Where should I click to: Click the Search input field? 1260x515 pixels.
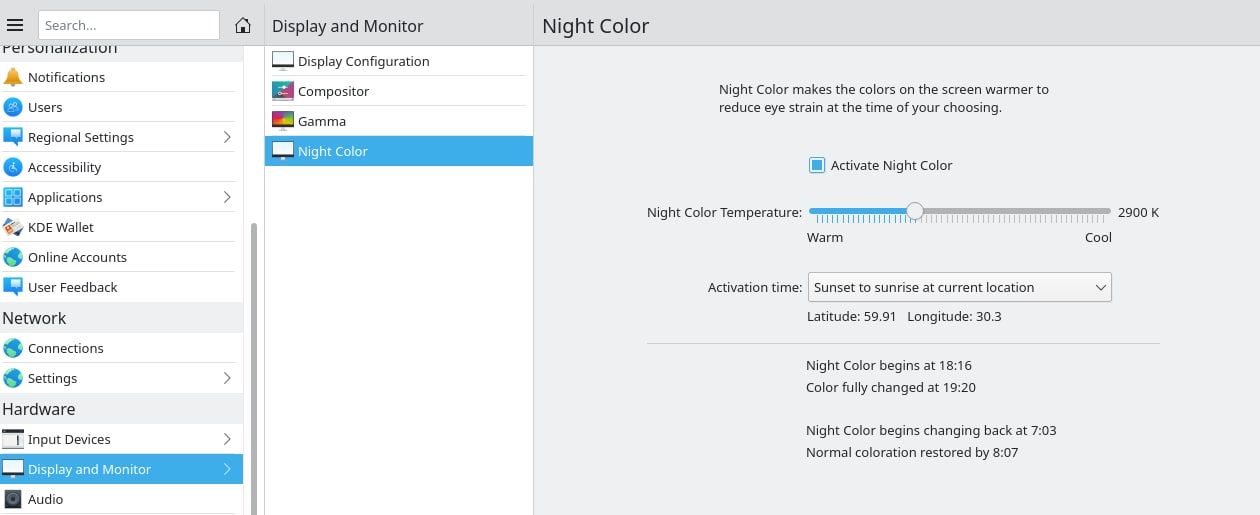pyautogui.click(x=129, y=25)
